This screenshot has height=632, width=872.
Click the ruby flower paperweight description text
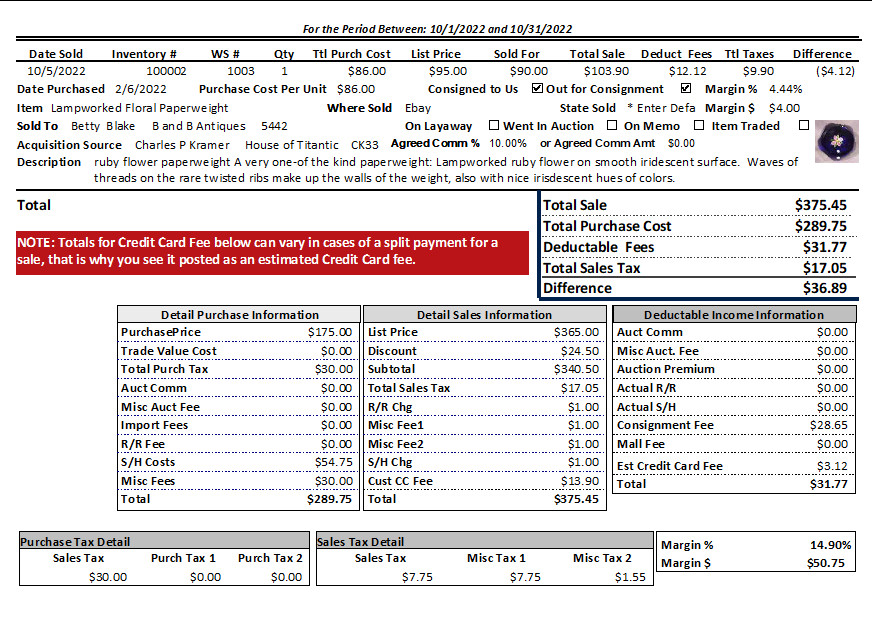tap(446, 170)
